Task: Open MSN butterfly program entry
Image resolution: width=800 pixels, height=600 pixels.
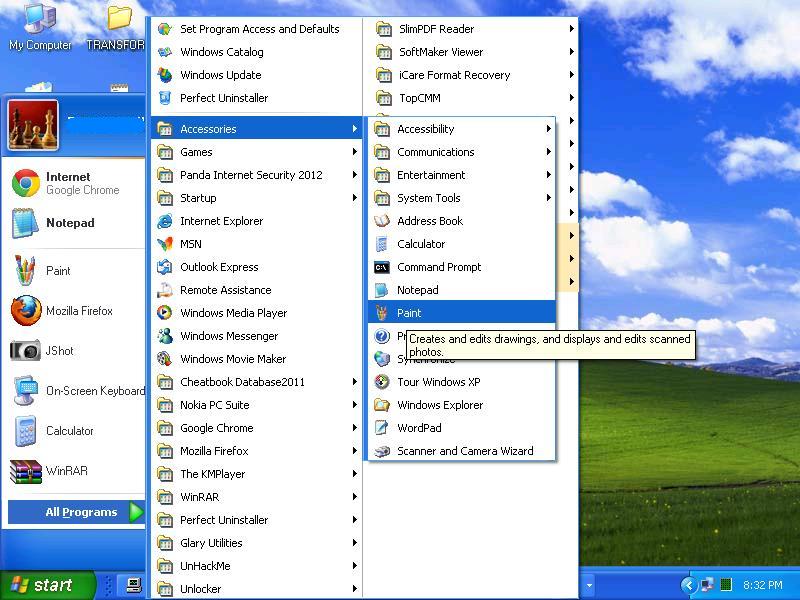Action: coord(257,244)
